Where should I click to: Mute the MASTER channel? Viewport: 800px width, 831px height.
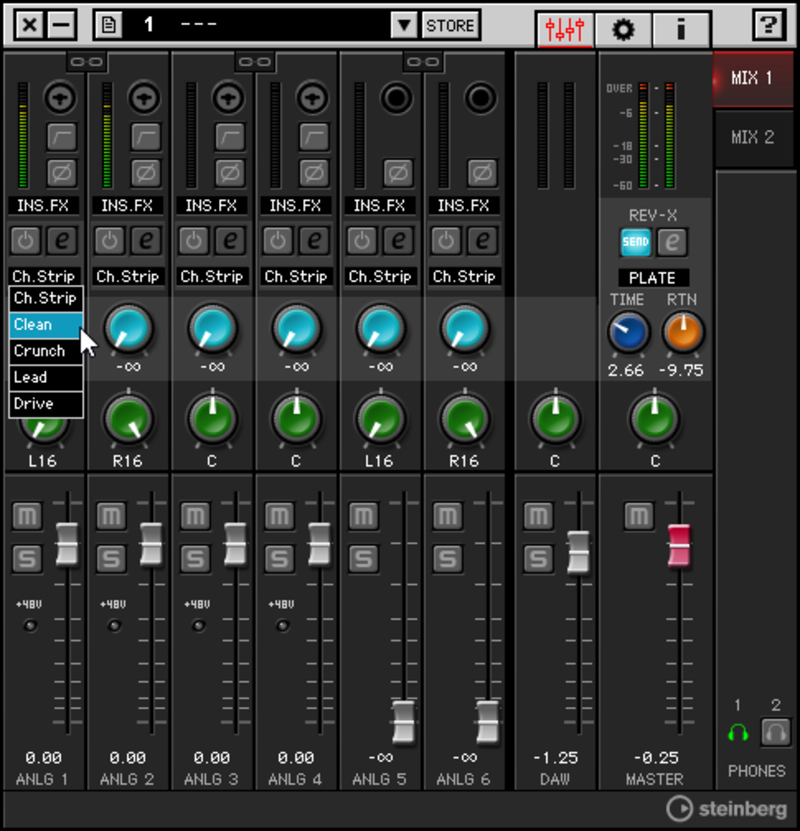pyautogui.click(x=638, y=515)
